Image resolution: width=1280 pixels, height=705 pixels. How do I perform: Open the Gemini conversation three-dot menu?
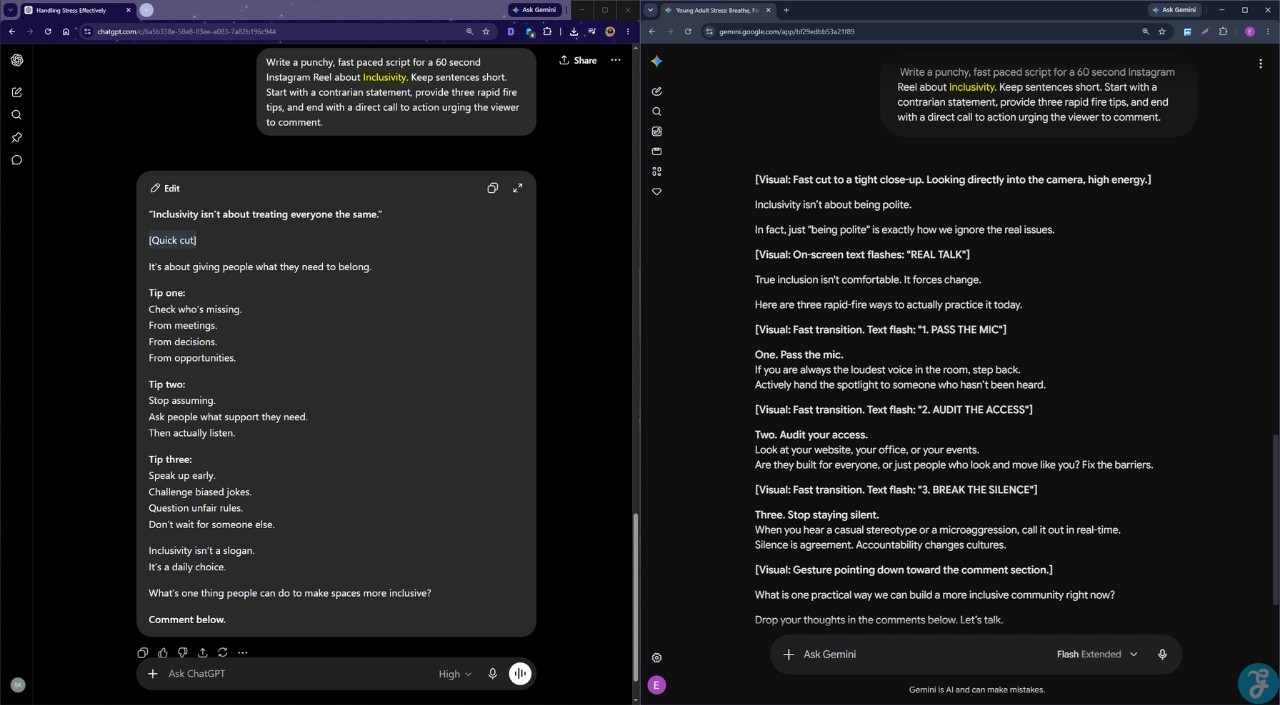point(1260,63)
